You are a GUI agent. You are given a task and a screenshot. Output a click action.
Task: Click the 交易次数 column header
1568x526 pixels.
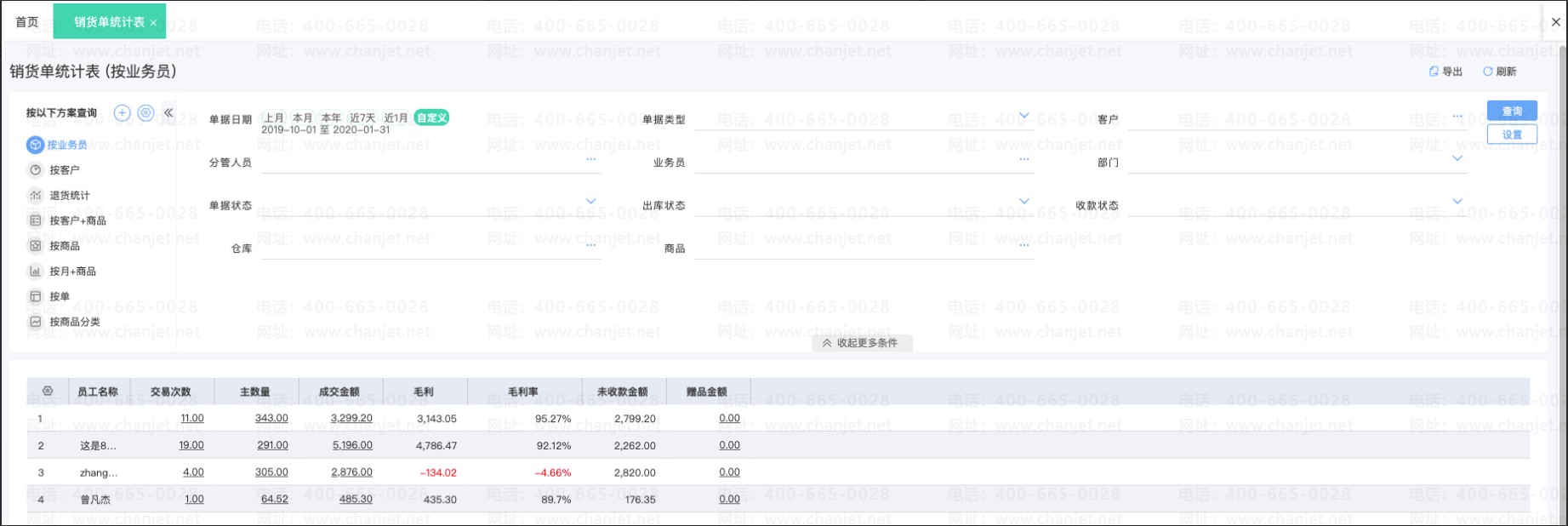tap(171, 392)
